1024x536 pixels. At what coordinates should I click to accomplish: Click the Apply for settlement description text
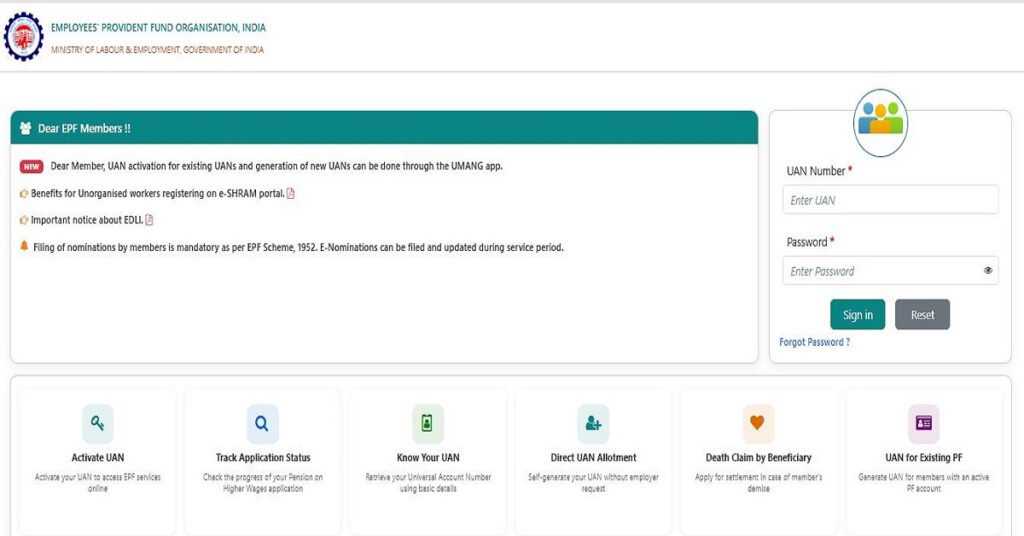[x=758, y=482]
